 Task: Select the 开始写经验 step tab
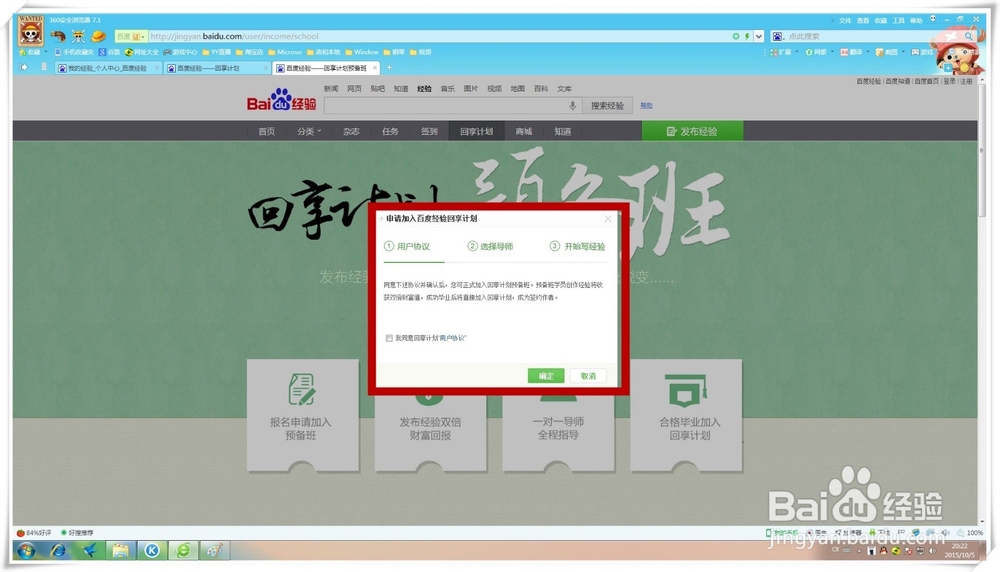pyautogui.click(x=577, y=246)
